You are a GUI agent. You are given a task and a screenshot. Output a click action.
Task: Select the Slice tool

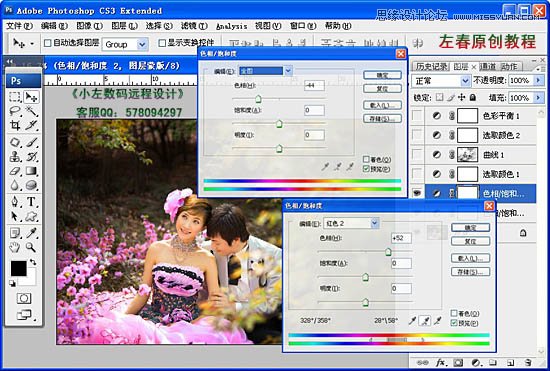tap(31, 125)
